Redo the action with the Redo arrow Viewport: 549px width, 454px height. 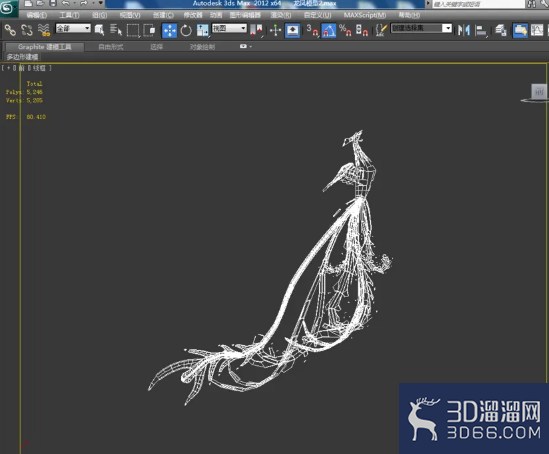click(x=84, y=4)
